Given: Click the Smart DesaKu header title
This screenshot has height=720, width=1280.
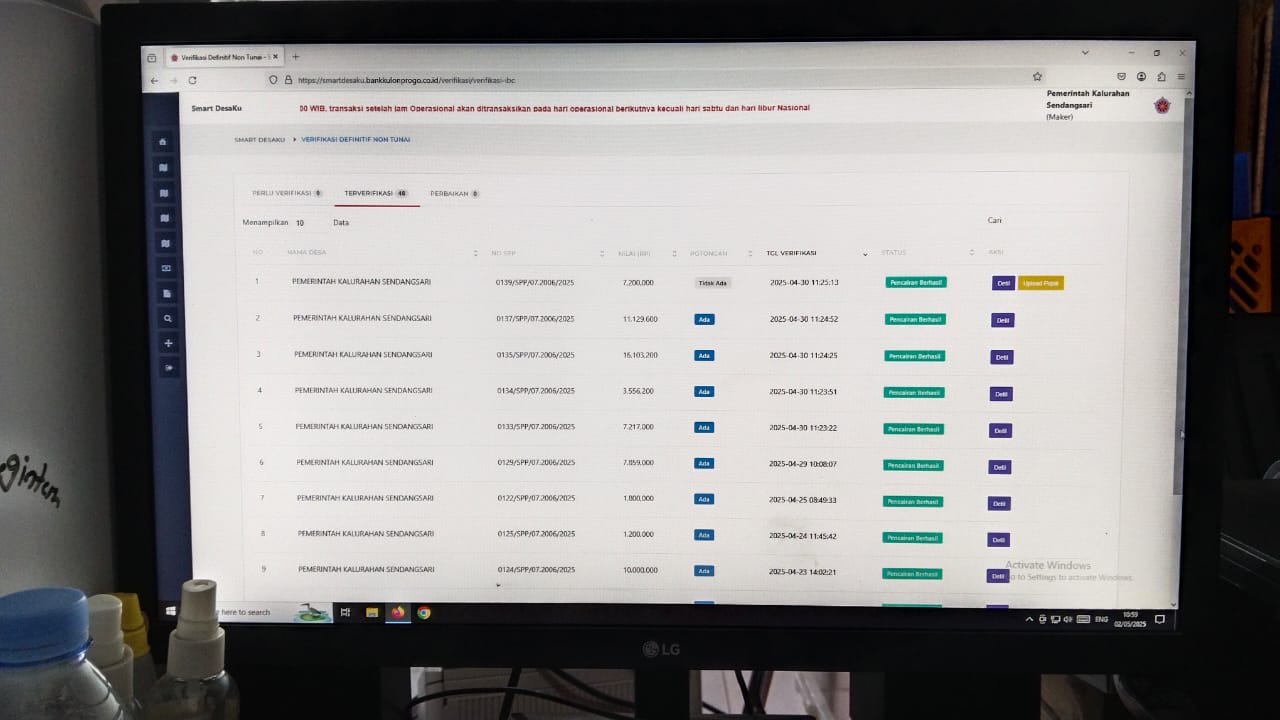Looking at the screenshot, I should coord(216,108).
